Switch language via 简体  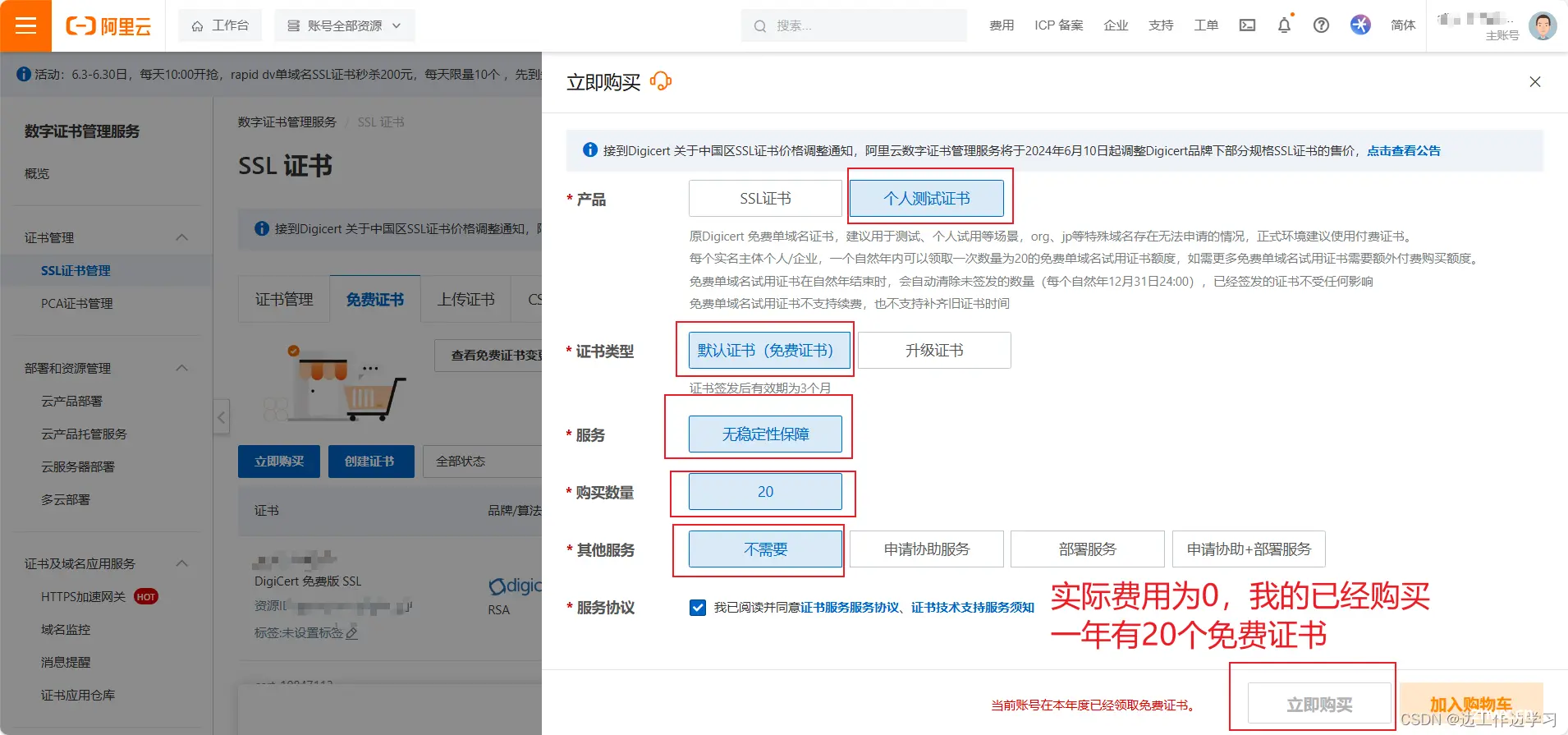(1403, 25)
